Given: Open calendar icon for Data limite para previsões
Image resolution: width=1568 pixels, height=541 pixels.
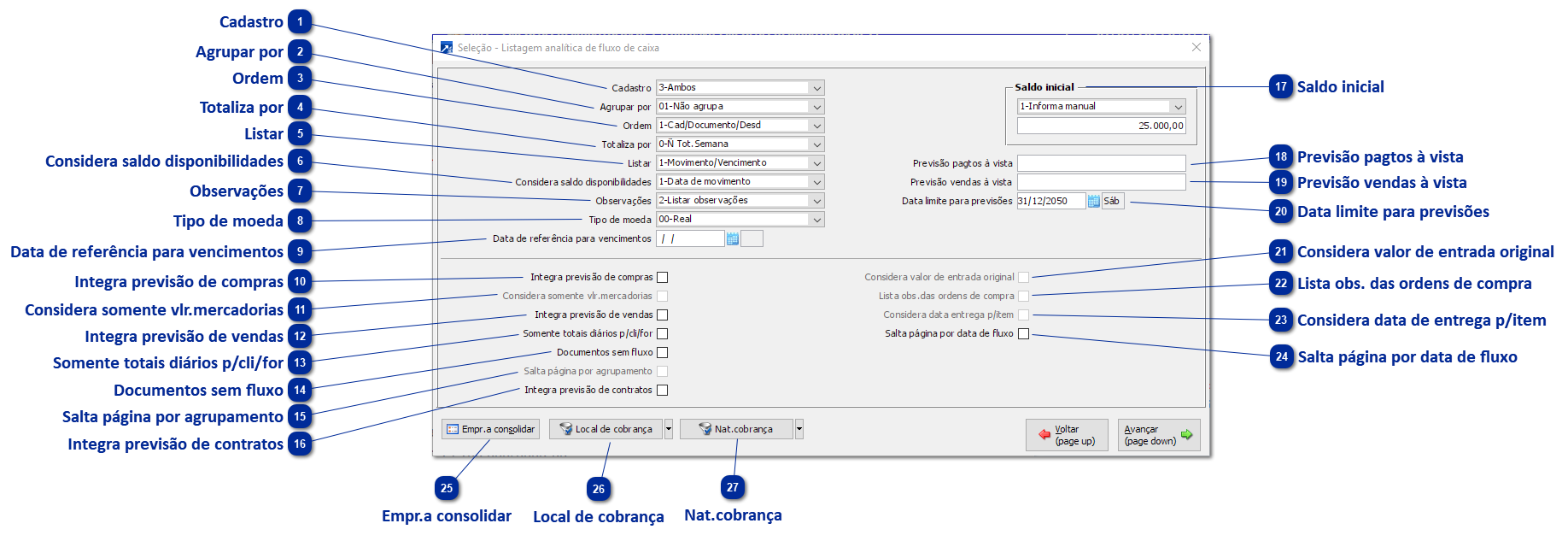Looking at the screenshot, I should (x=1093, y=201).
